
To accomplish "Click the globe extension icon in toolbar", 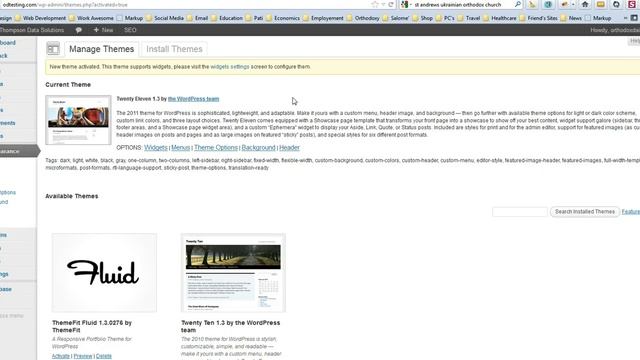I will pos(548,4).
